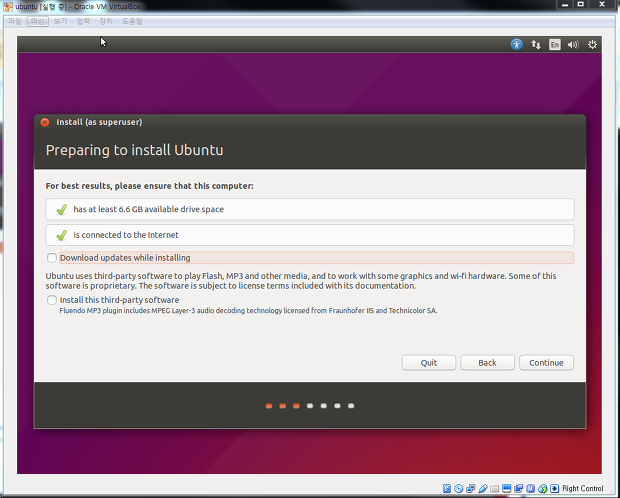Enable Download updates while installing checkbox
This screenshot has width=620, height=498.
click(52, 258)
